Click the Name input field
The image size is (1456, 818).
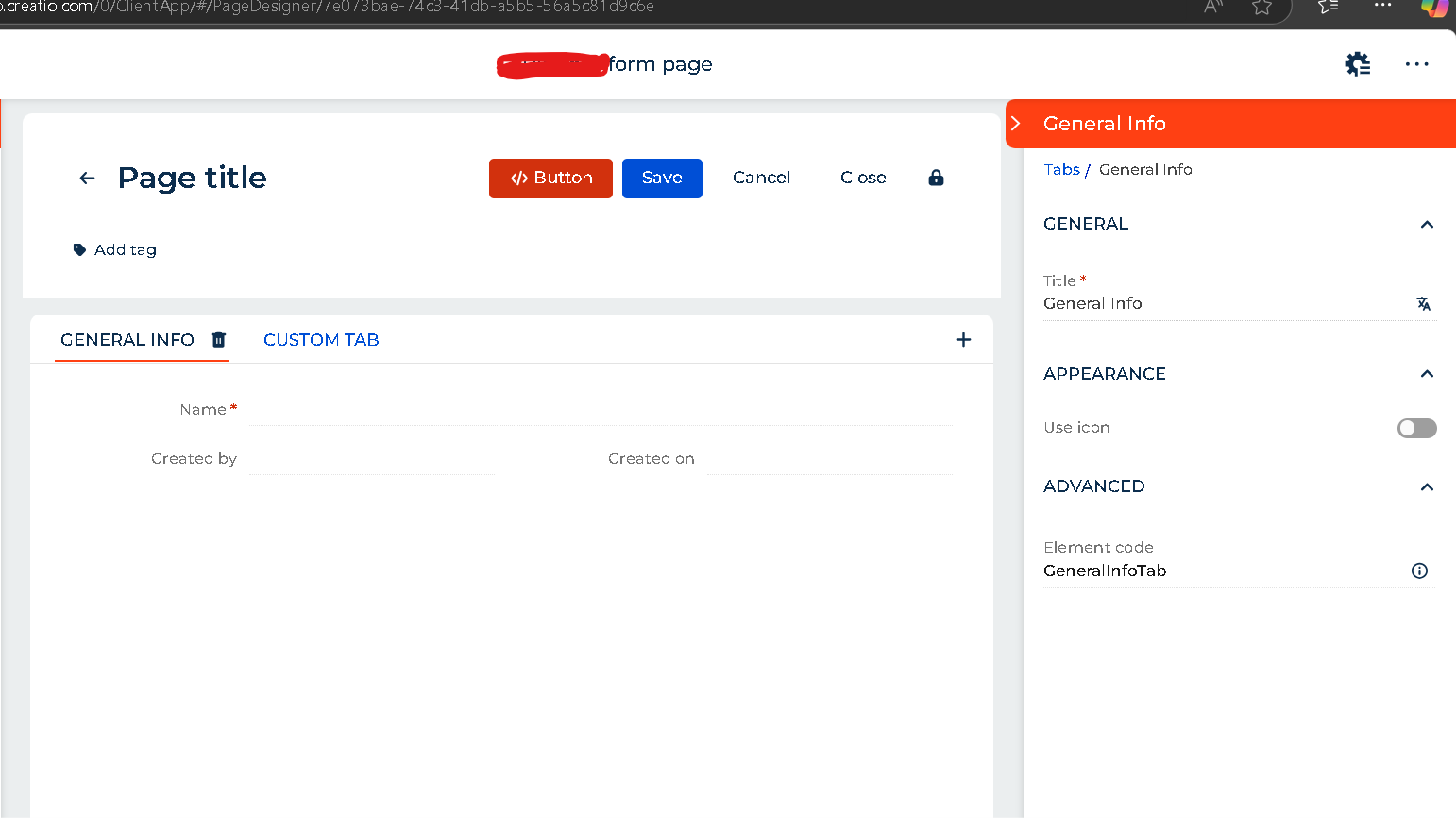(x=601, y=410)
